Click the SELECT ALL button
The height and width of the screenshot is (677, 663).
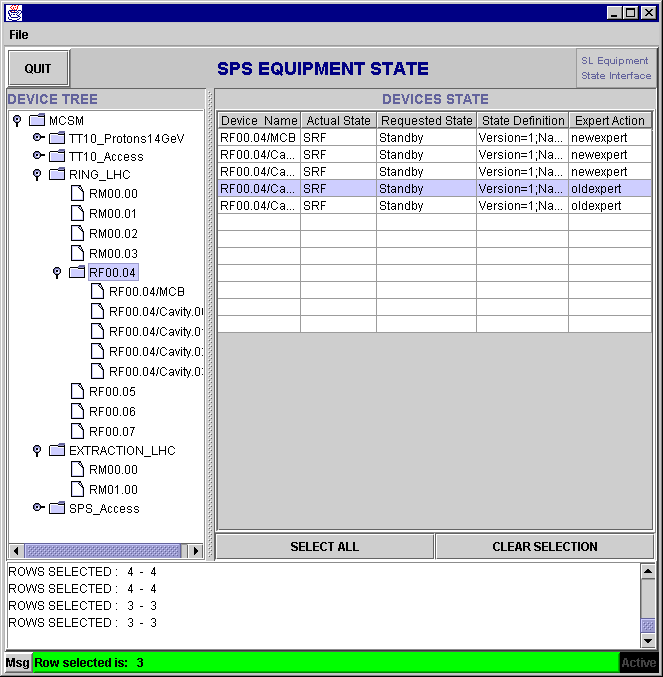click(x=325, y=547)
